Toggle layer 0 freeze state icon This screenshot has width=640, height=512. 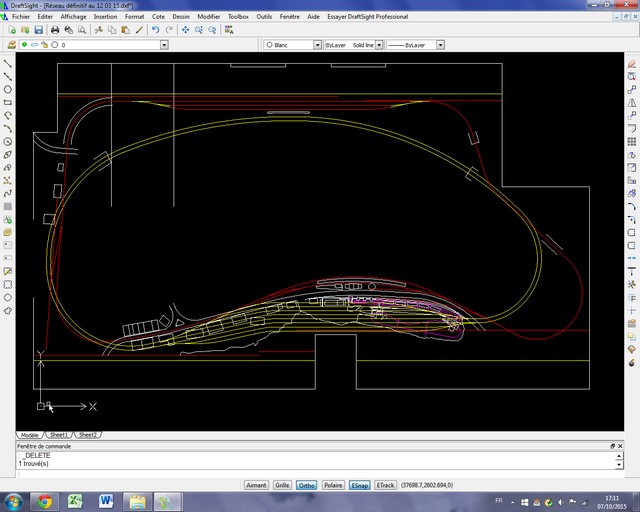(34, 45)
